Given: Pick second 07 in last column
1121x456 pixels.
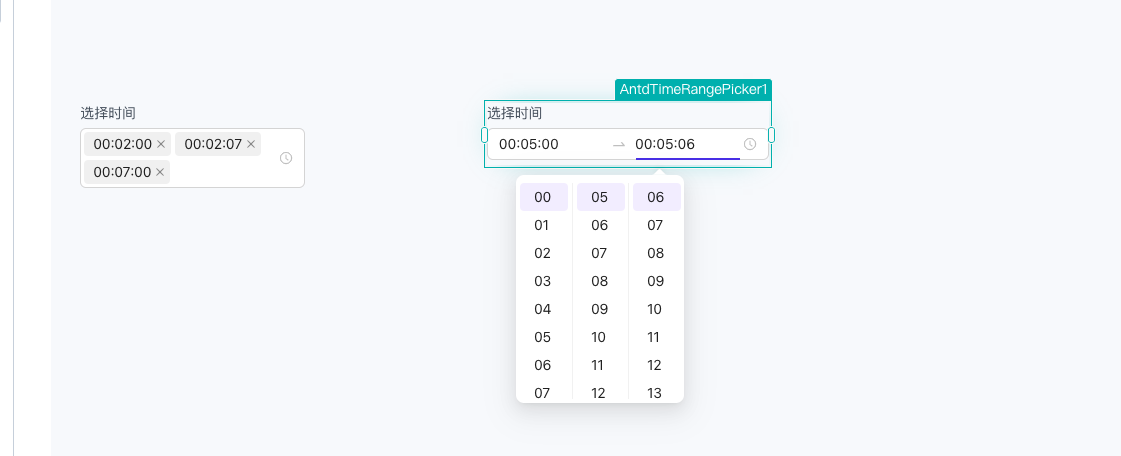Looking at the screenshot, I should (x=656, y=226).
